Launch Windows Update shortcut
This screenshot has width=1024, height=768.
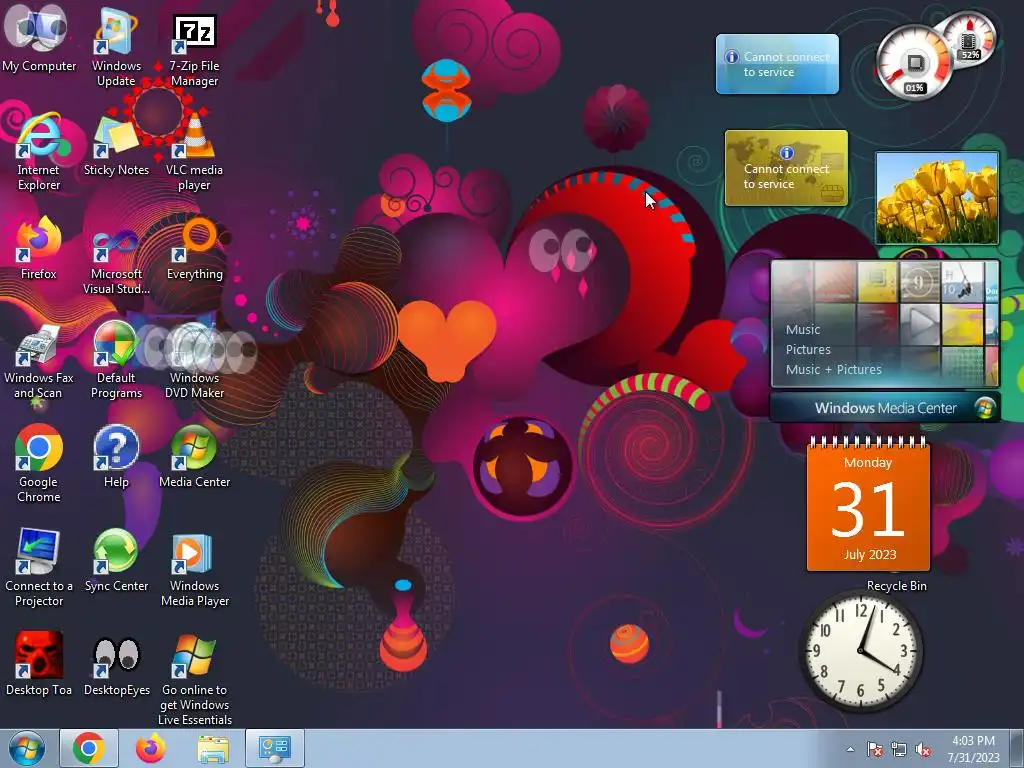click(x=116, y=46)
